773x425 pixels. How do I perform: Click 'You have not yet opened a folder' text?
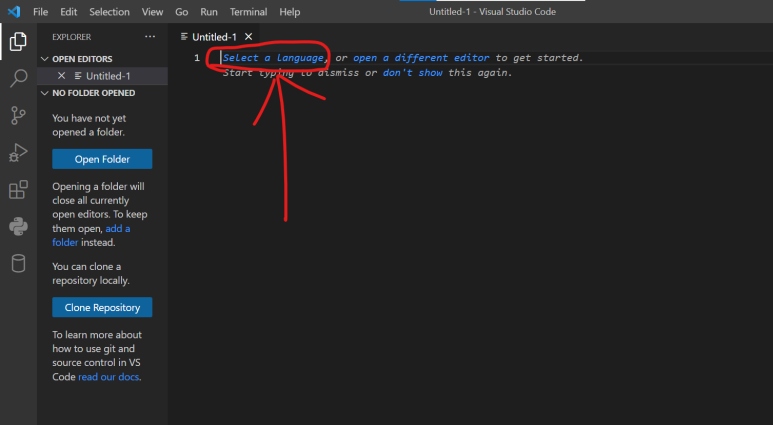[x=89, y=125]
